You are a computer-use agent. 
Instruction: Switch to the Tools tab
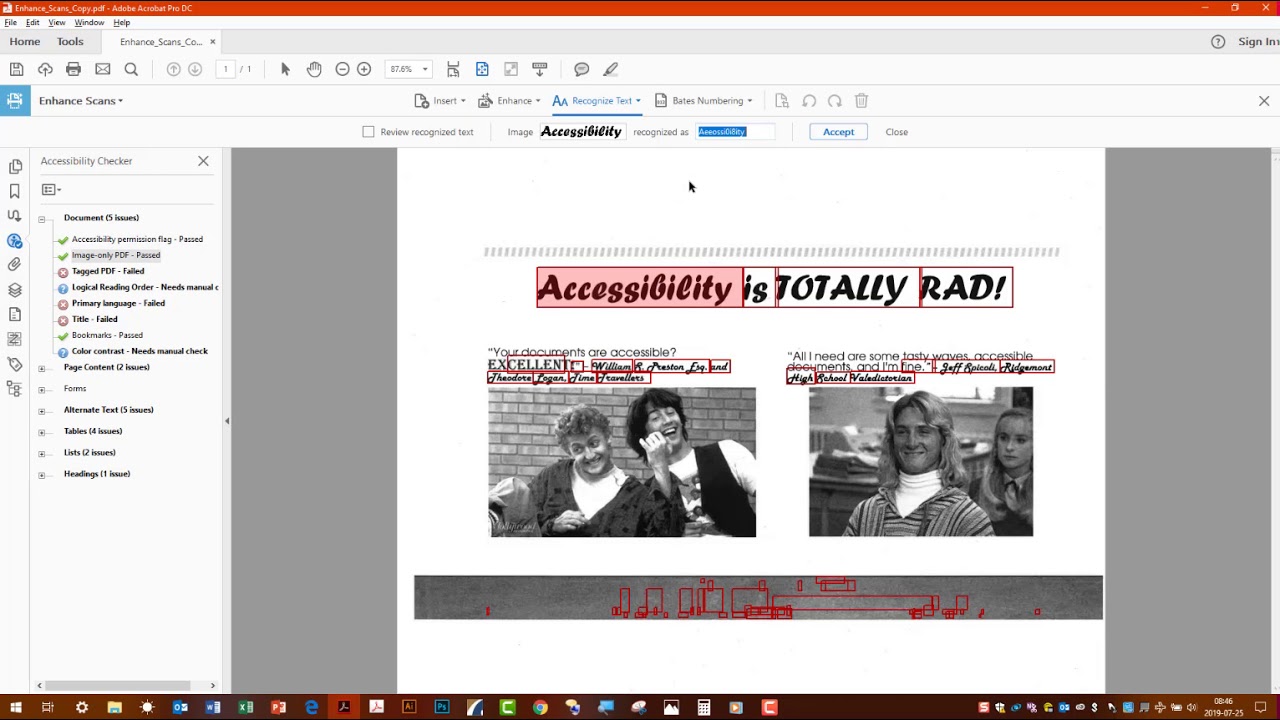[70, 42]
